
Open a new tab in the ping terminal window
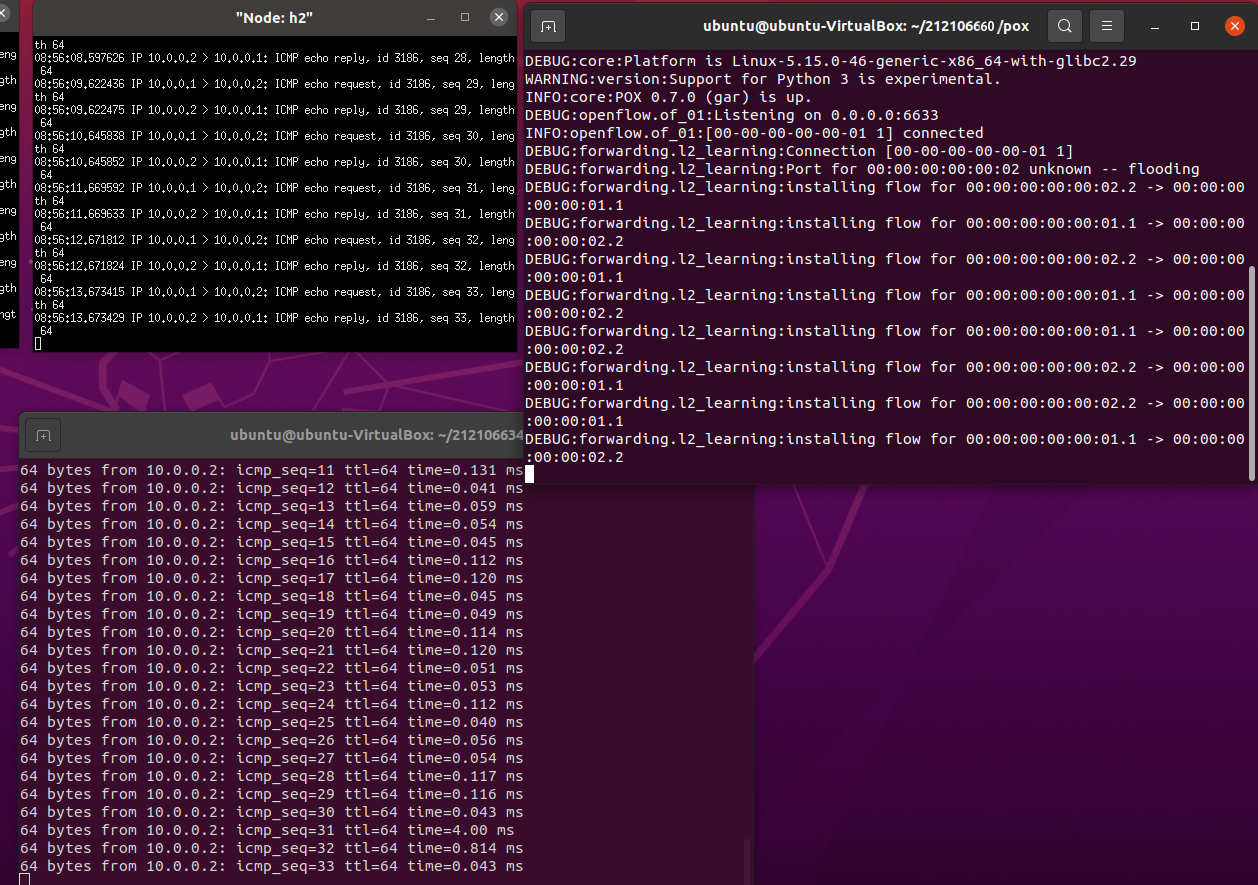click(x=43, y=436)
